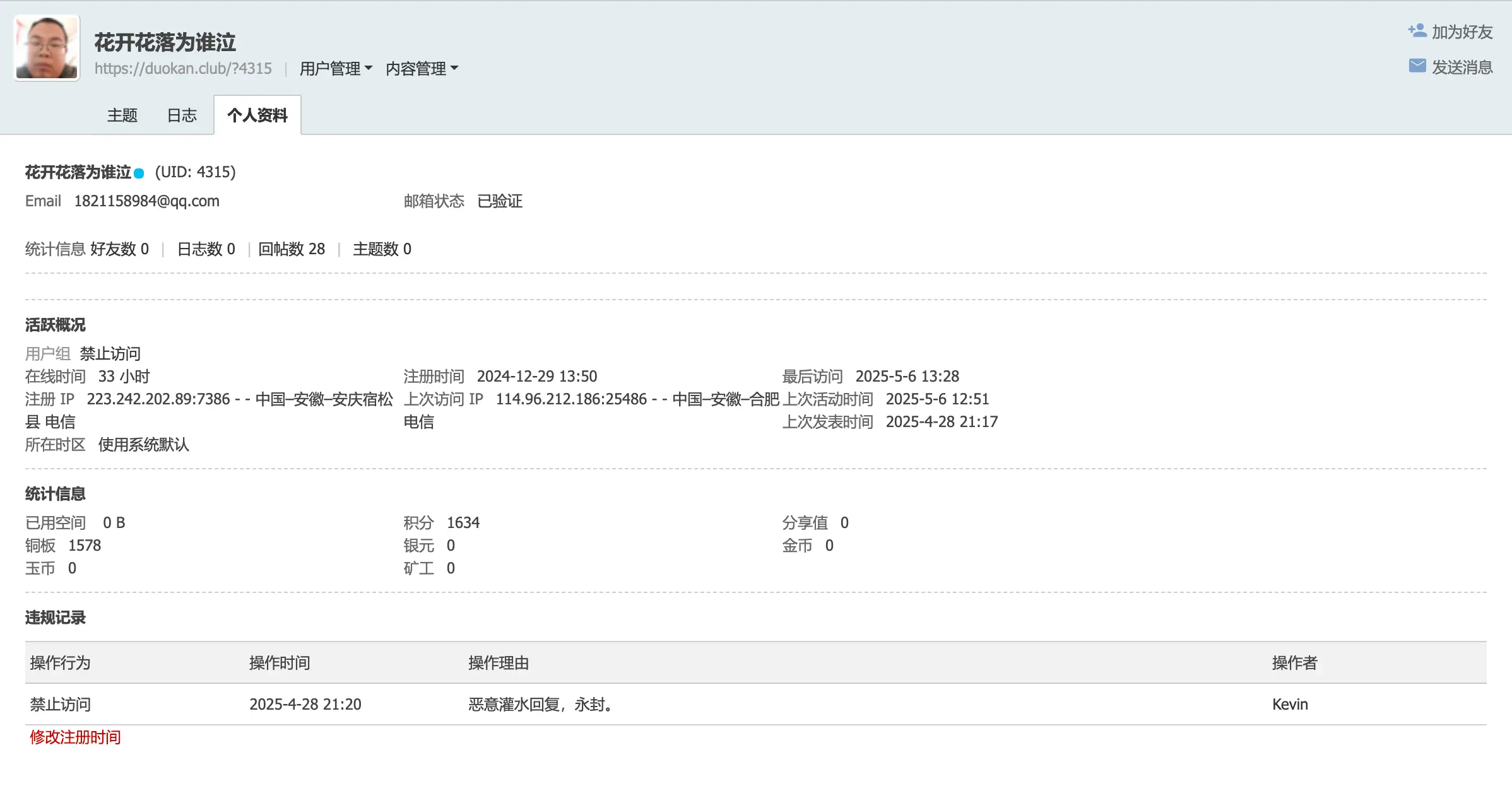Expand the 用户管理 chevron arrow
The image size is (1512, 786).
(x=369, y=69)
